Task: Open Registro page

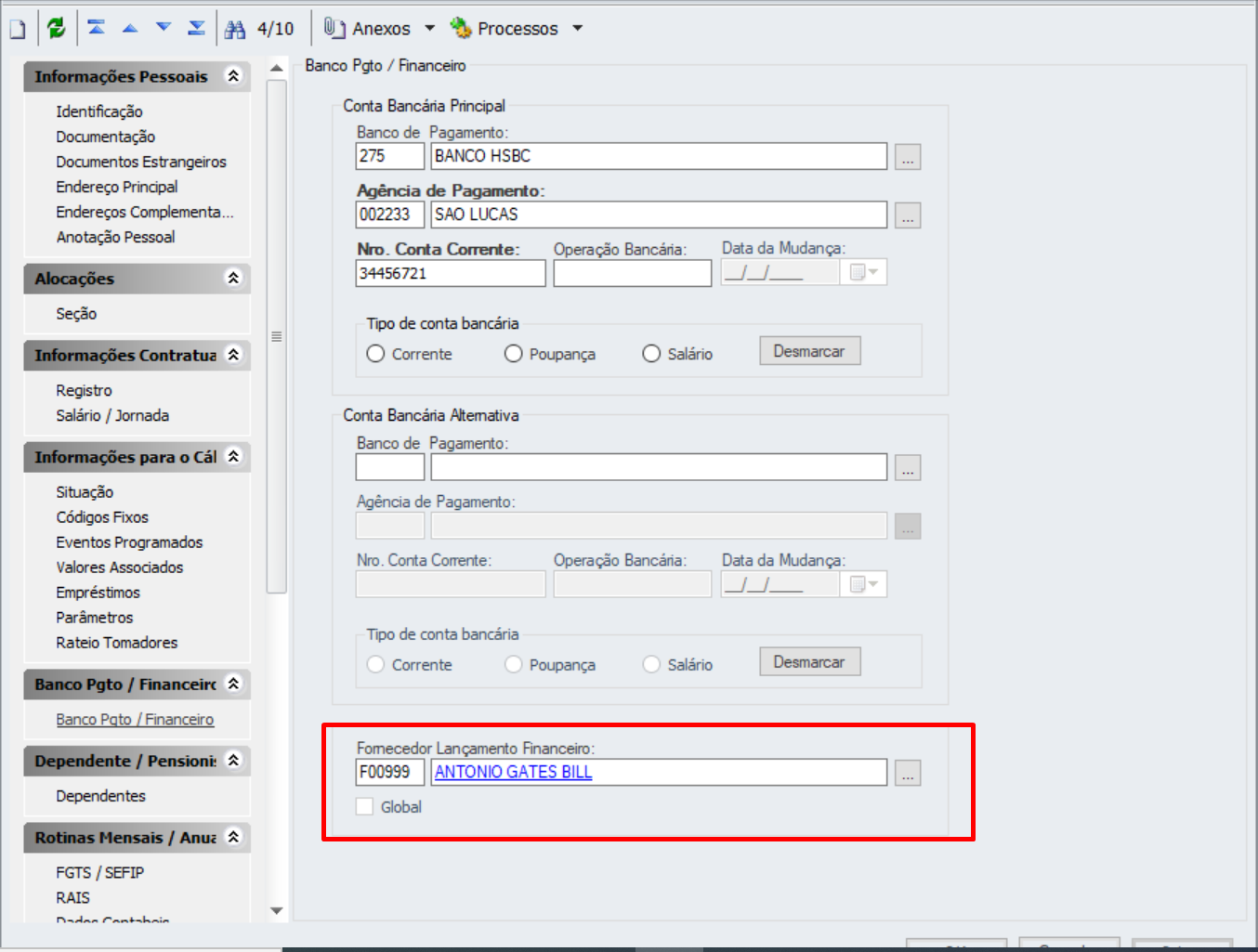Action: [x=84, y=390]
